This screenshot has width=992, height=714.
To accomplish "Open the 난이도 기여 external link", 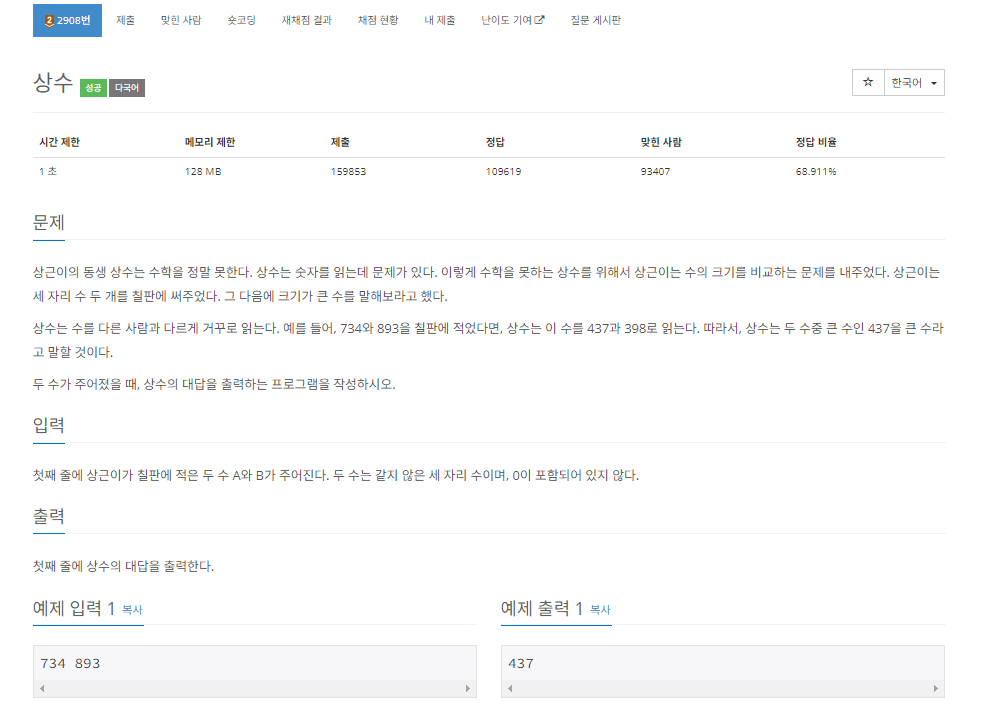I will (512, 20).
